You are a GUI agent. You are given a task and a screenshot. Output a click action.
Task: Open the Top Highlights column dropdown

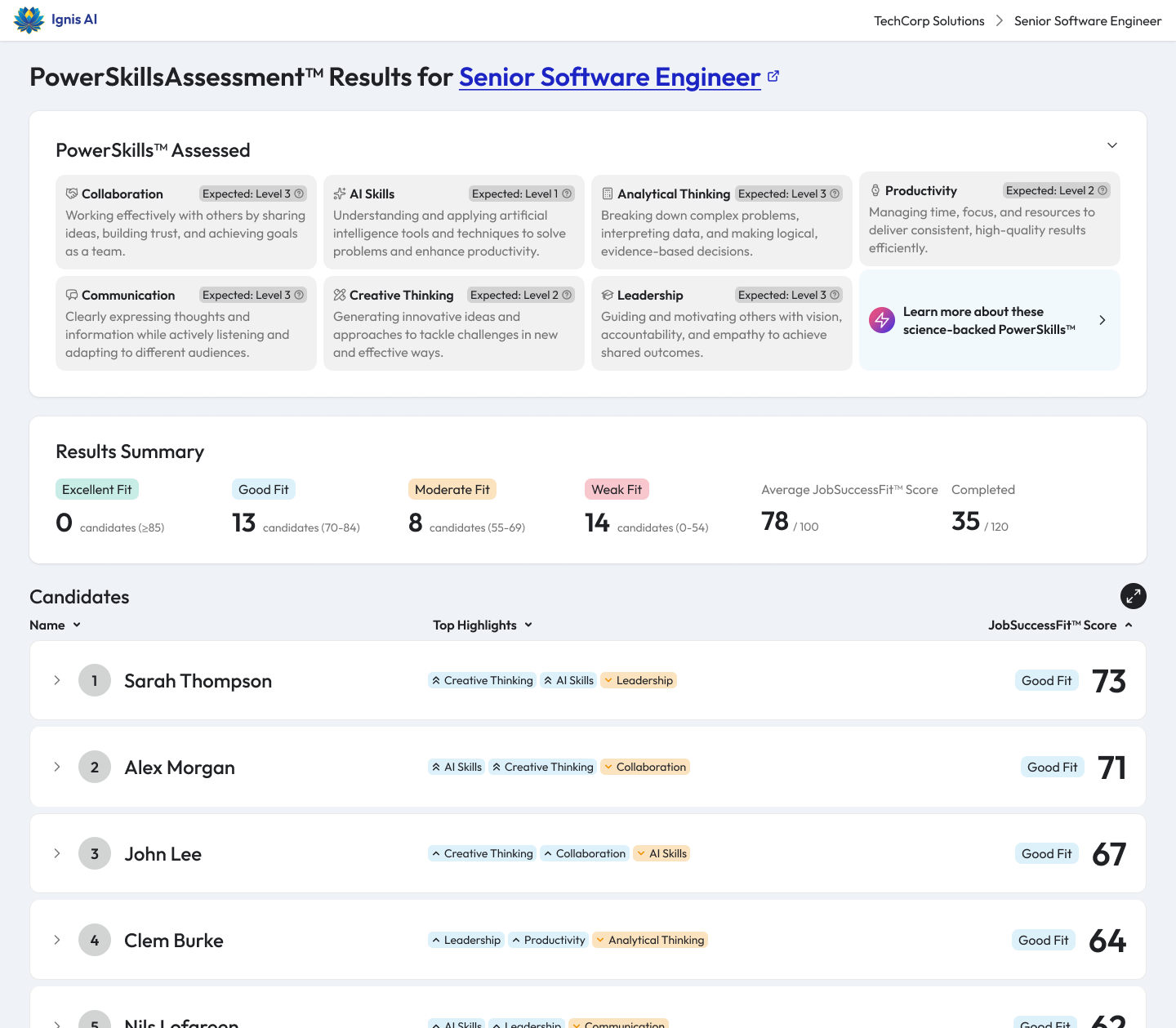pyautogui.click(x=482, y=625)
